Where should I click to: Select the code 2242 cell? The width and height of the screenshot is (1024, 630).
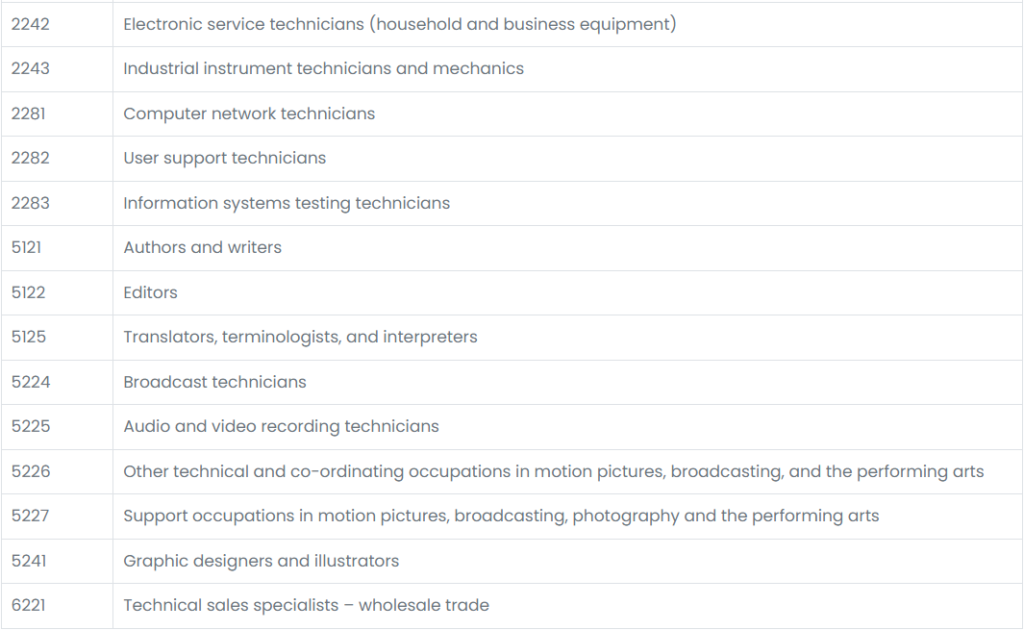click(57, 24)
